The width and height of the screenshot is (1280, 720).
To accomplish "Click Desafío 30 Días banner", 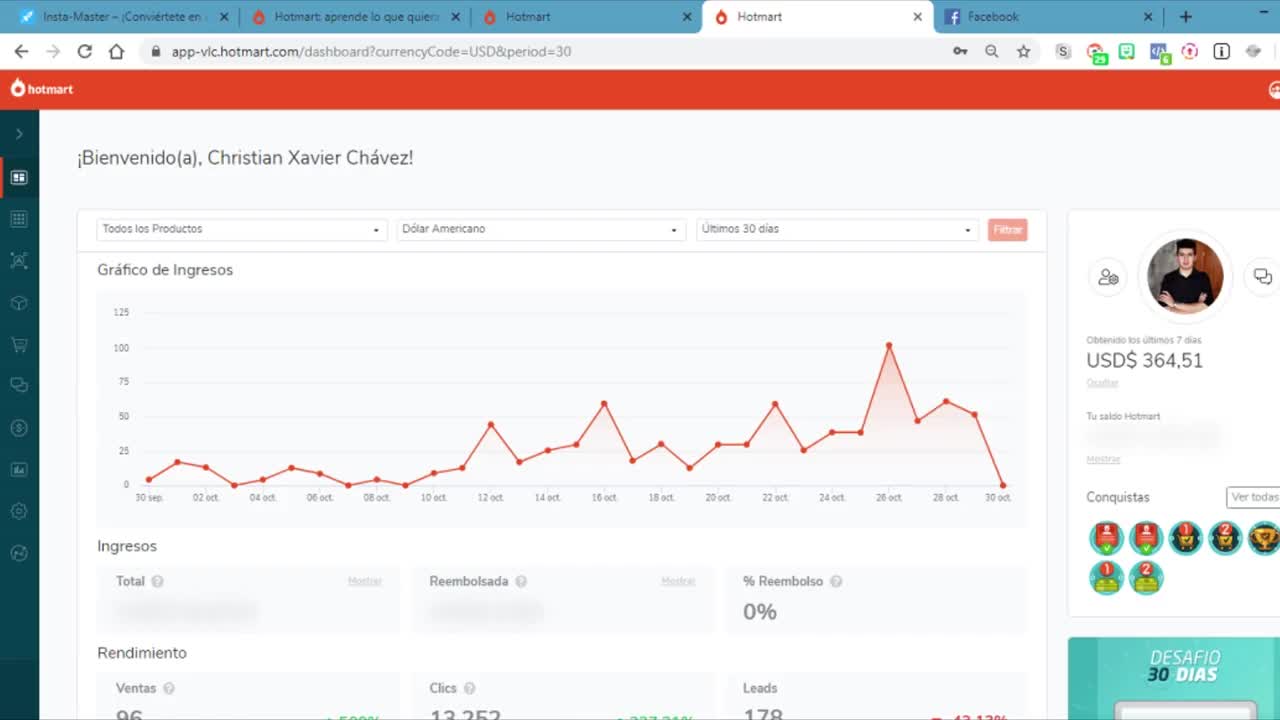I will click(1174, 679).
